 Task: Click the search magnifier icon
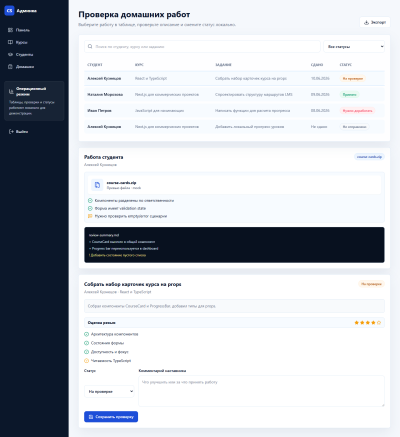(90, 47)
